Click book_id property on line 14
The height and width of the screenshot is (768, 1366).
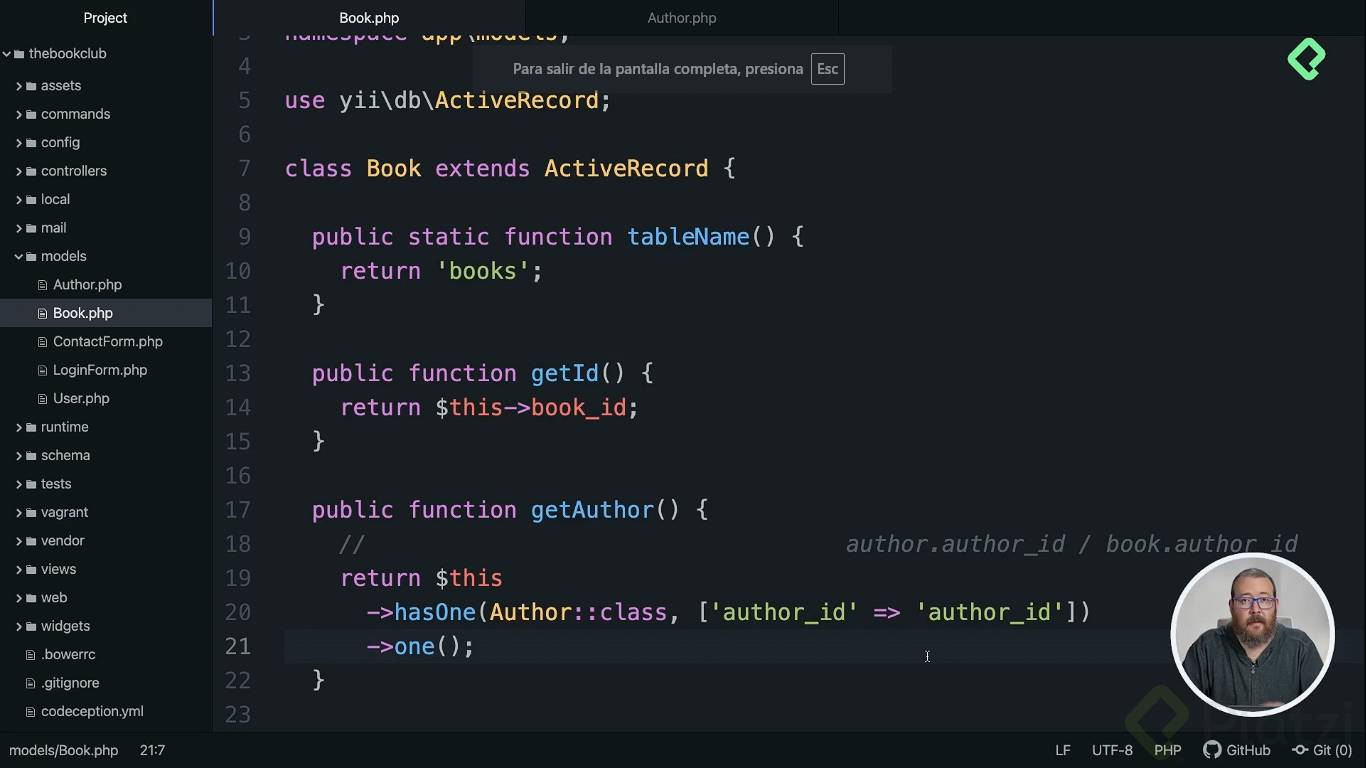click(x=578, y=407)
